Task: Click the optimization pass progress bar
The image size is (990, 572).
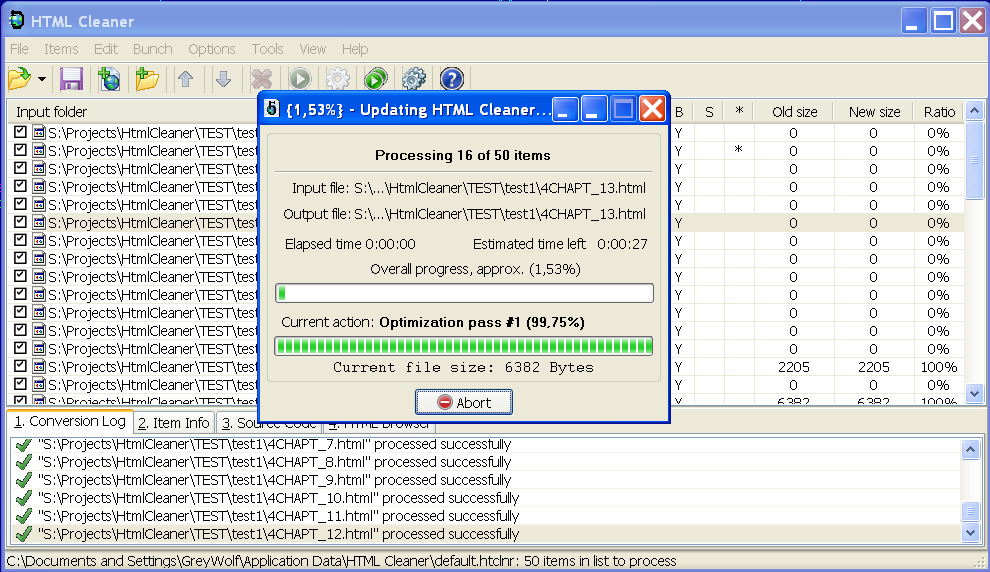Action: pos(464,346)
